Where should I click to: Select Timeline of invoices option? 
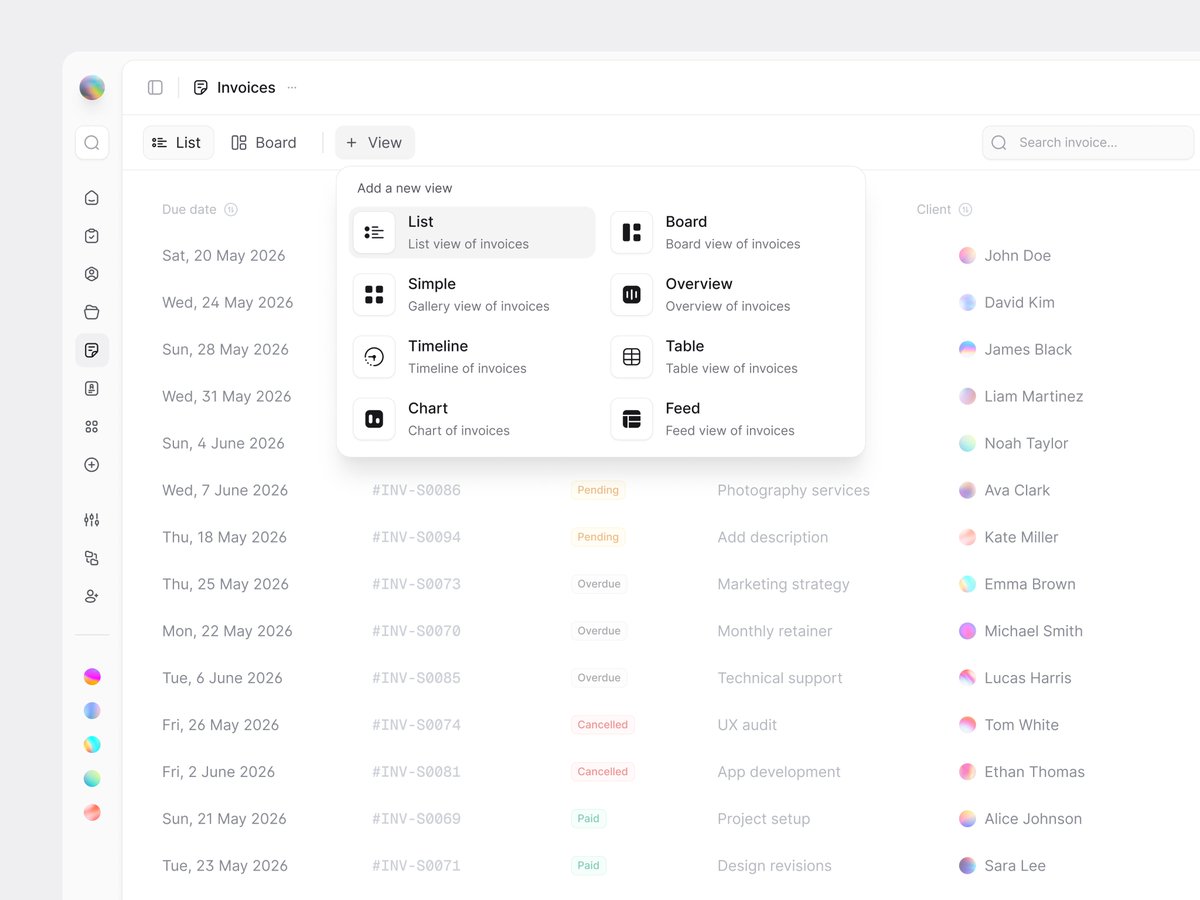click(472, 357)
